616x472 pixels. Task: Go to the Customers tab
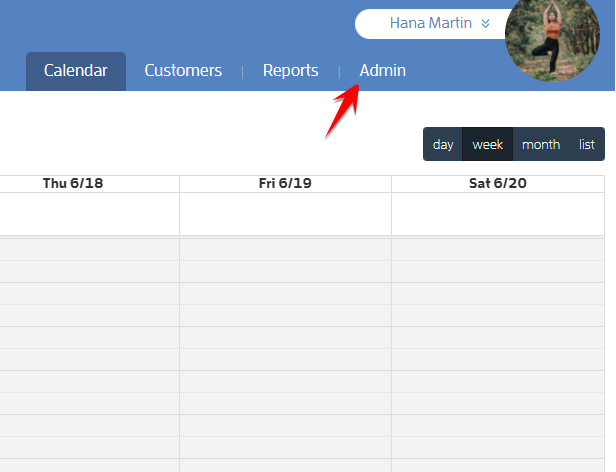click(x=183, y=71)
